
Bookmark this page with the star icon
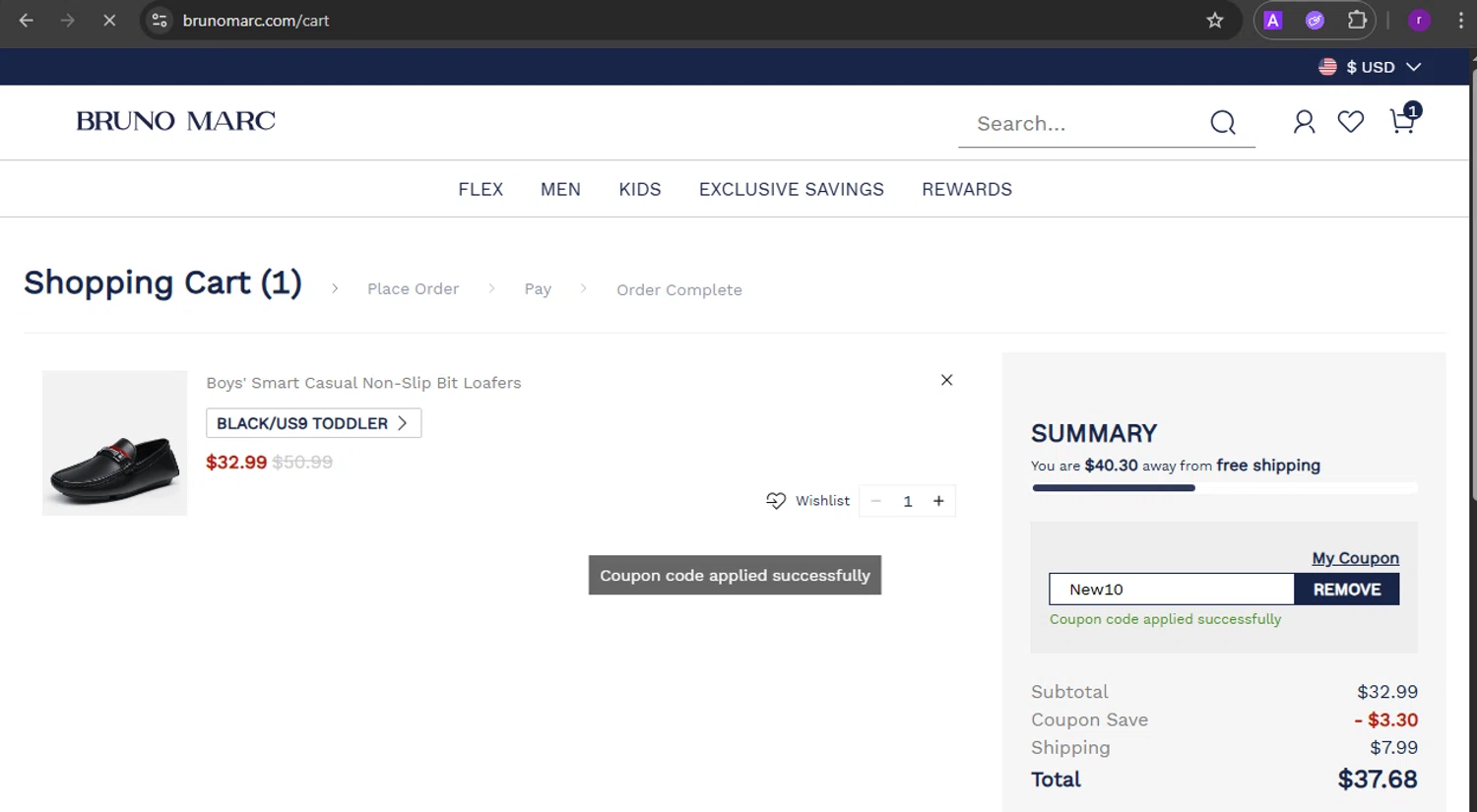(1215, 20)
